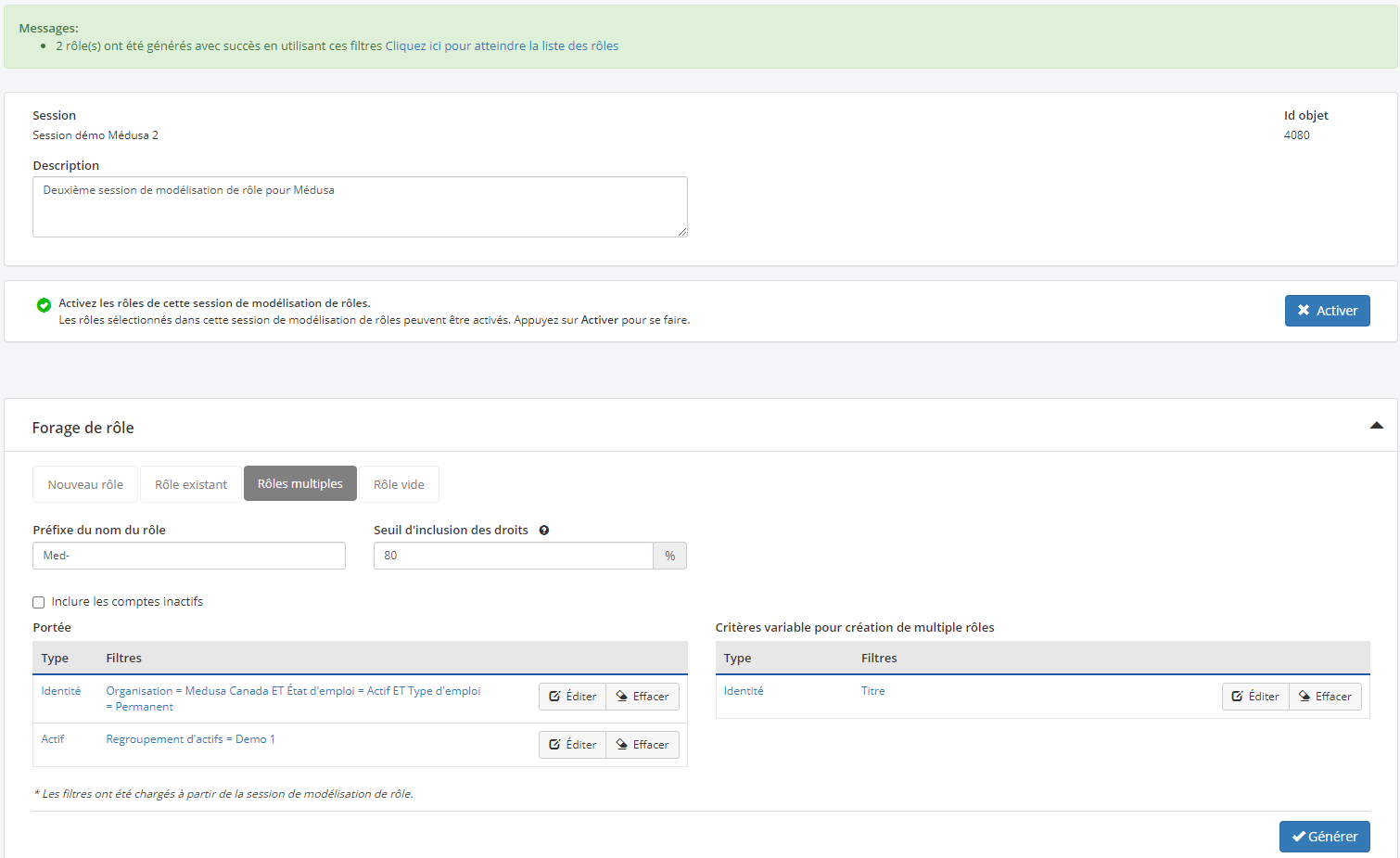Switch to the Nouveau rôle tab
This screenshot has width=1400, height=858.
[x=85, y=484]
